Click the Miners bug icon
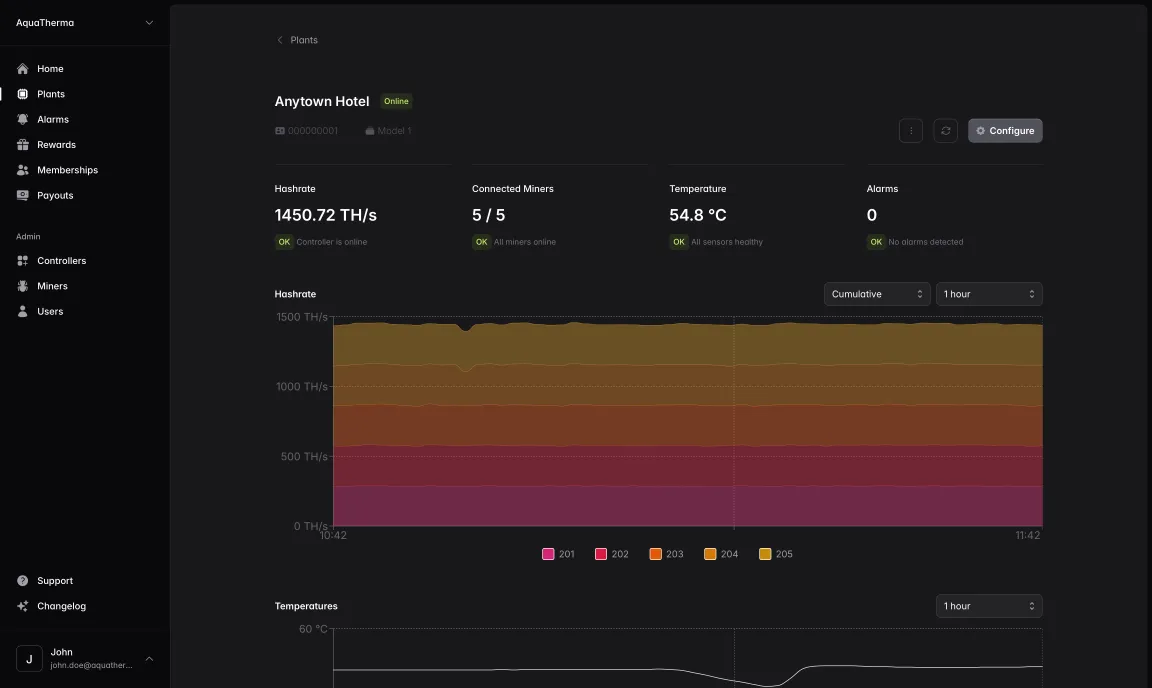 (22, 285)
